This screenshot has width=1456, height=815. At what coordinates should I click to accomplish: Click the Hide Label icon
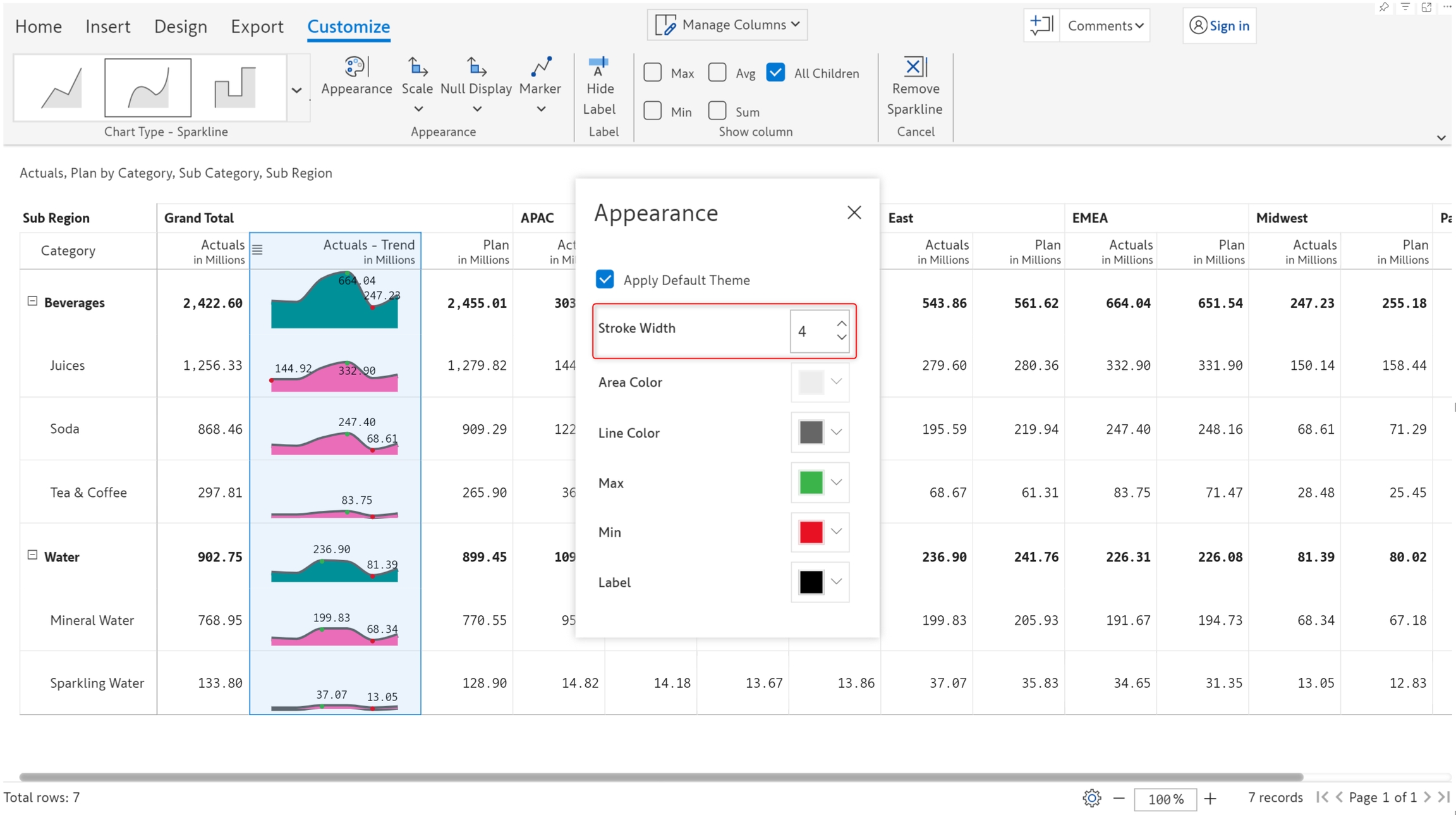click(x=598, y=67)
